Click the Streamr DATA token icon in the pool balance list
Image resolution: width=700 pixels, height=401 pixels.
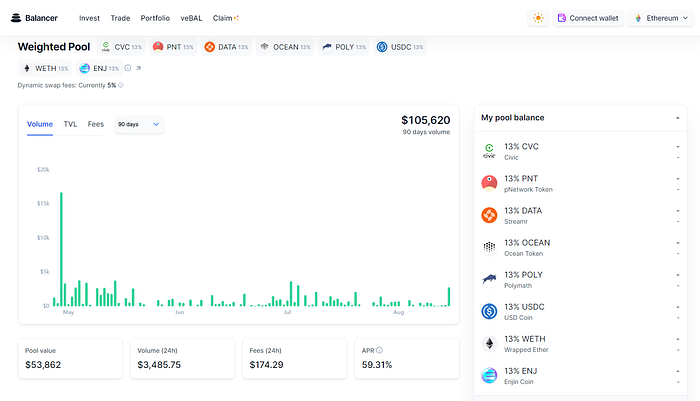click(489, 215)
